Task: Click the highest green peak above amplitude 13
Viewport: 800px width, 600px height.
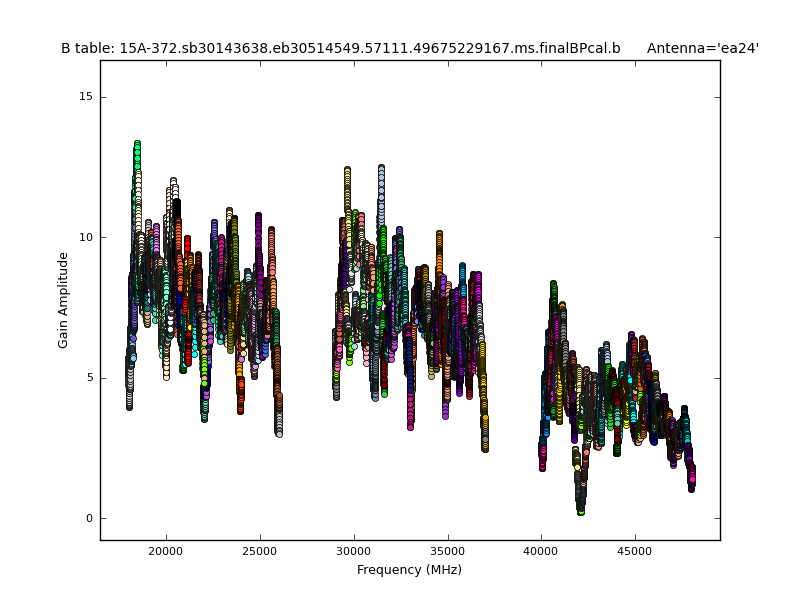Action: click(x=137, y=146)
